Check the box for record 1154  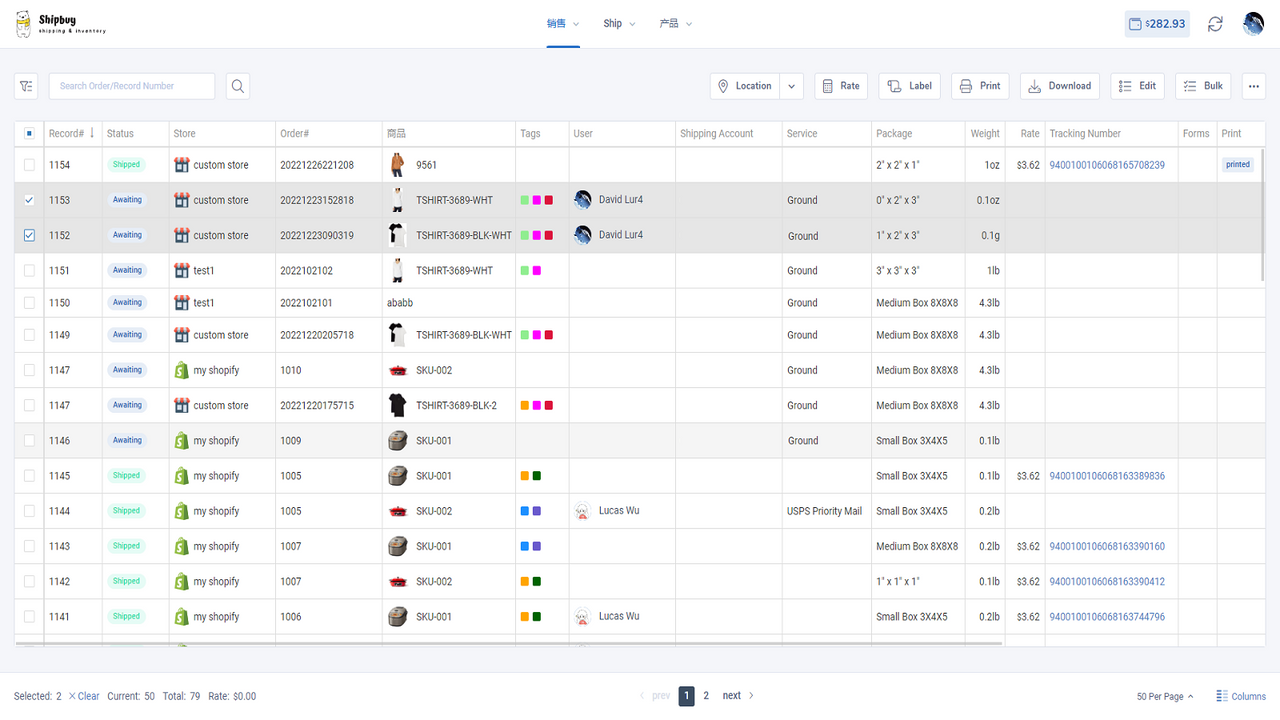(x=29, y=165)
